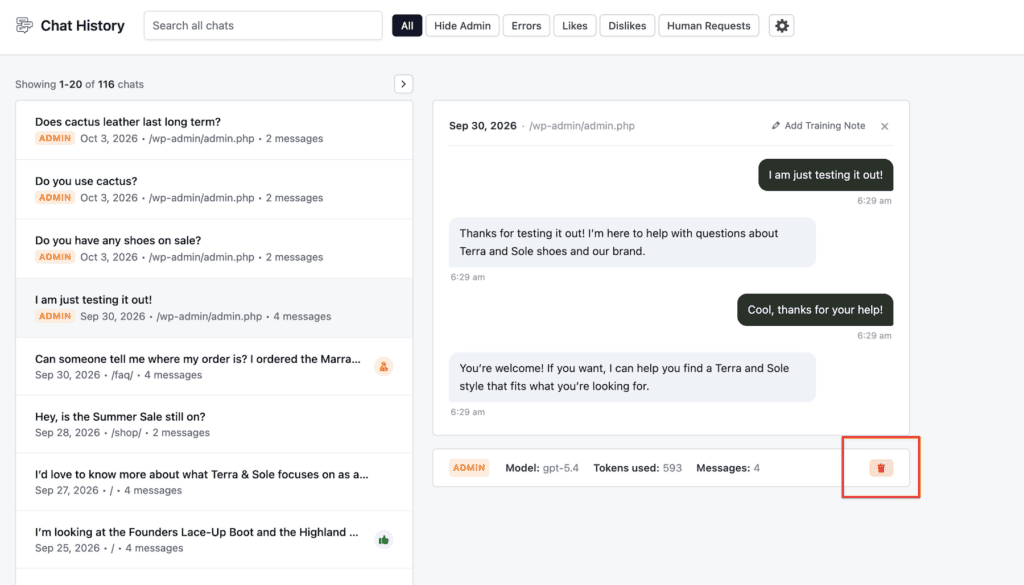Click the Chat History page title

tap(82, 25)
